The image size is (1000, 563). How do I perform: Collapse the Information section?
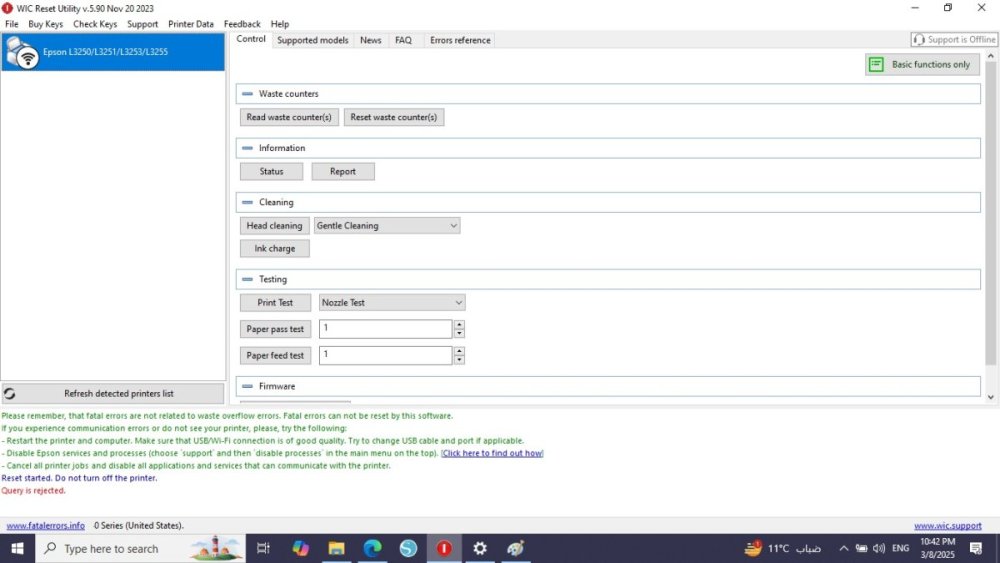tap(247, 148)
